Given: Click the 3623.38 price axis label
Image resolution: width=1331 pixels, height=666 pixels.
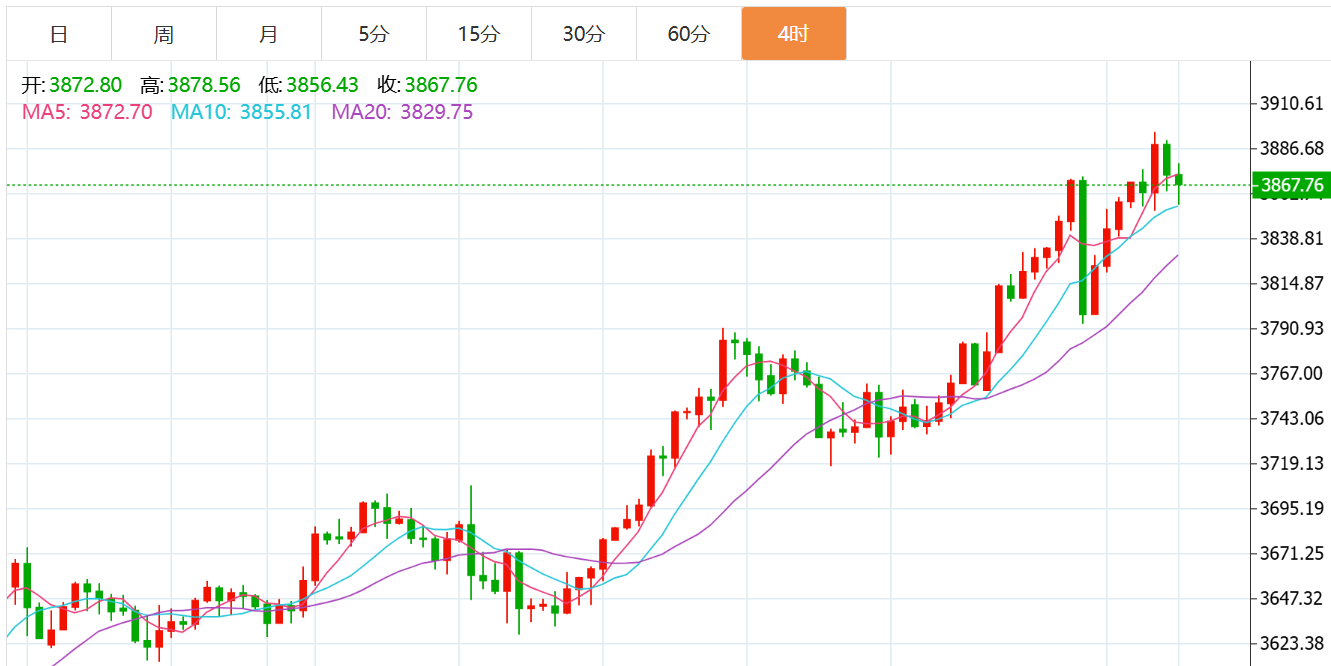Looking at the screenshot, I should coord(1291,643).
